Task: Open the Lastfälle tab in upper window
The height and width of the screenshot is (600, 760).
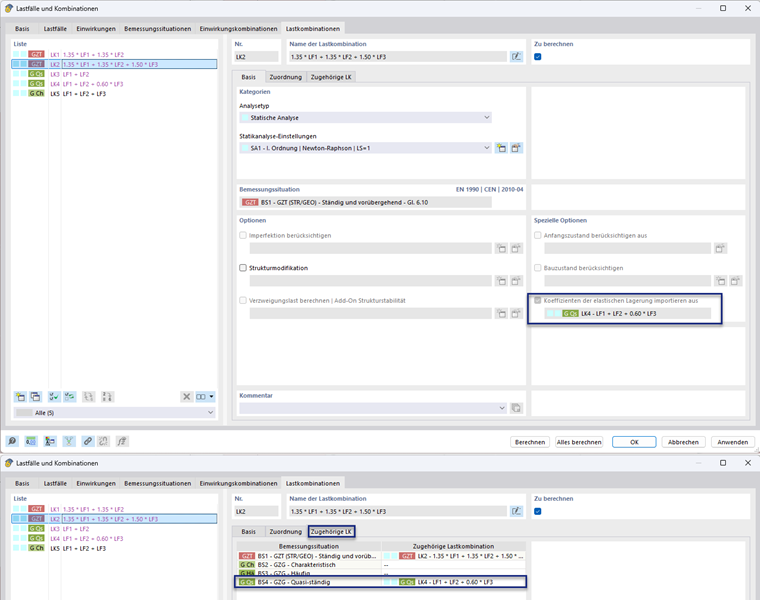Action: 55,29
